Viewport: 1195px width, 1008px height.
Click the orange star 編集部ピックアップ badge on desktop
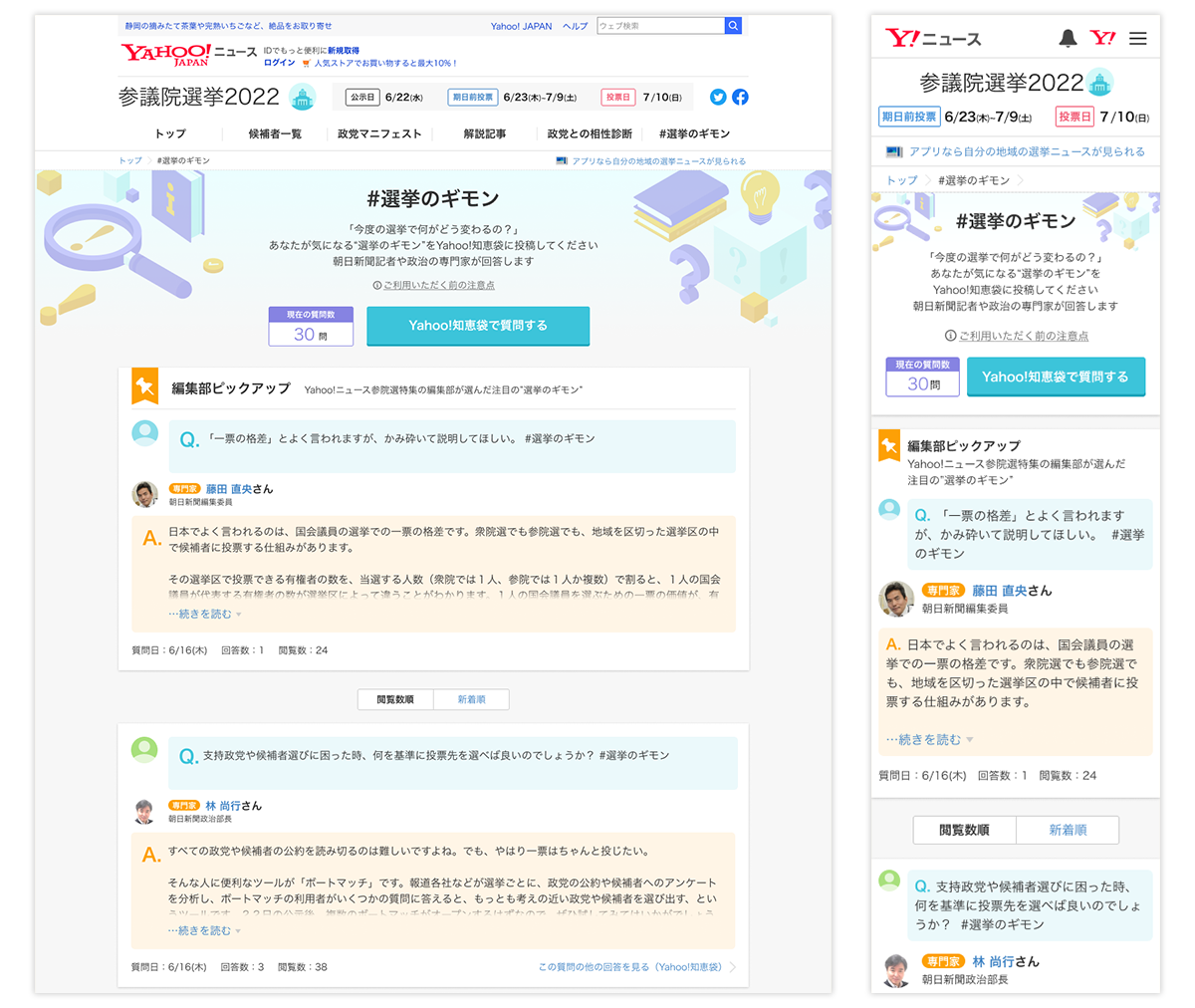[145, 386]
